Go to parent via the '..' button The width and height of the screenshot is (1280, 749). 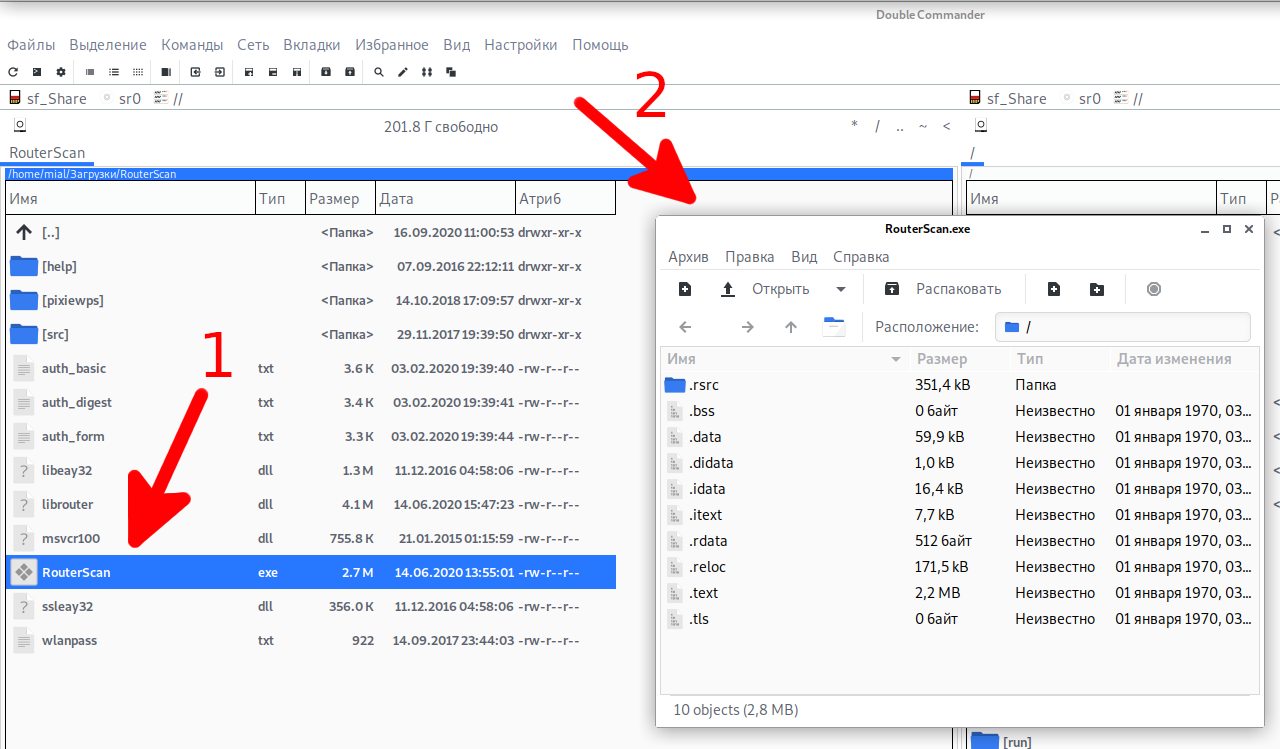(x=900, y=126)
